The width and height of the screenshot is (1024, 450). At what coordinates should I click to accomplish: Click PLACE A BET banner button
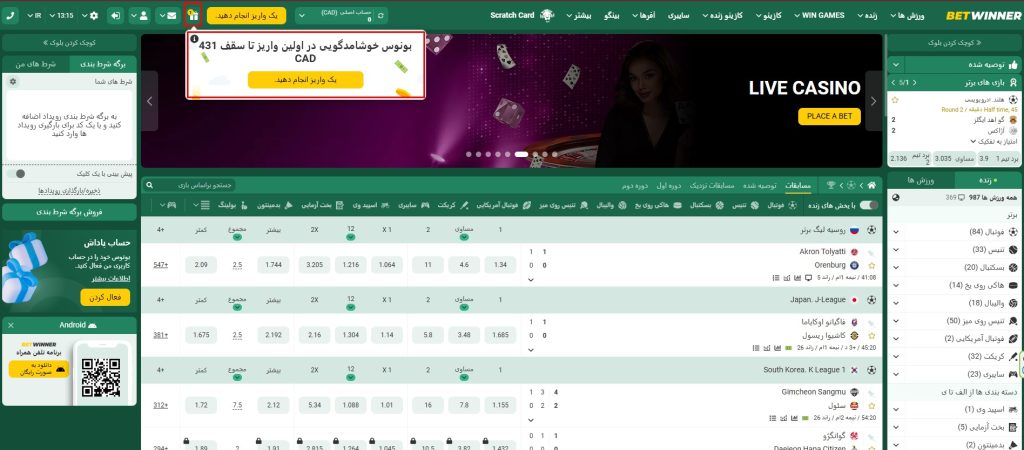tap(829, 116)
